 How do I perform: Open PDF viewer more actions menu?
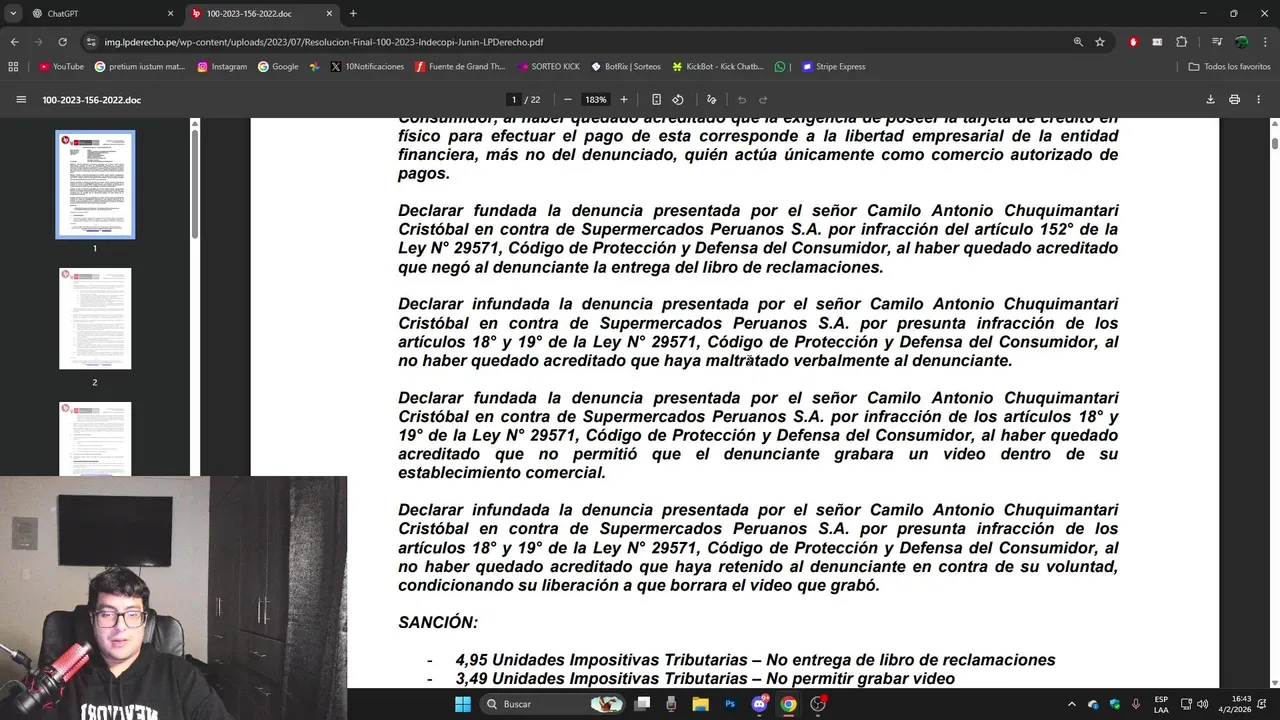pos(1259,100)
